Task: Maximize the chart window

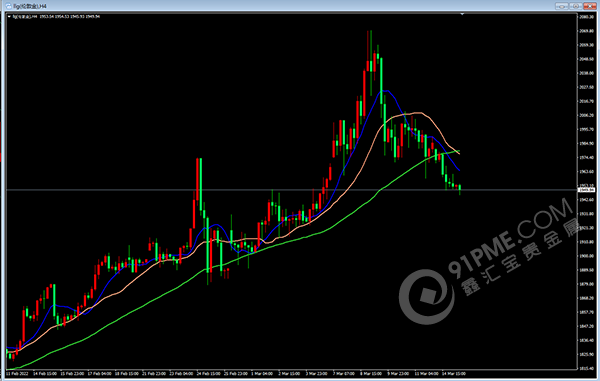Action: [x=576, y=6]
